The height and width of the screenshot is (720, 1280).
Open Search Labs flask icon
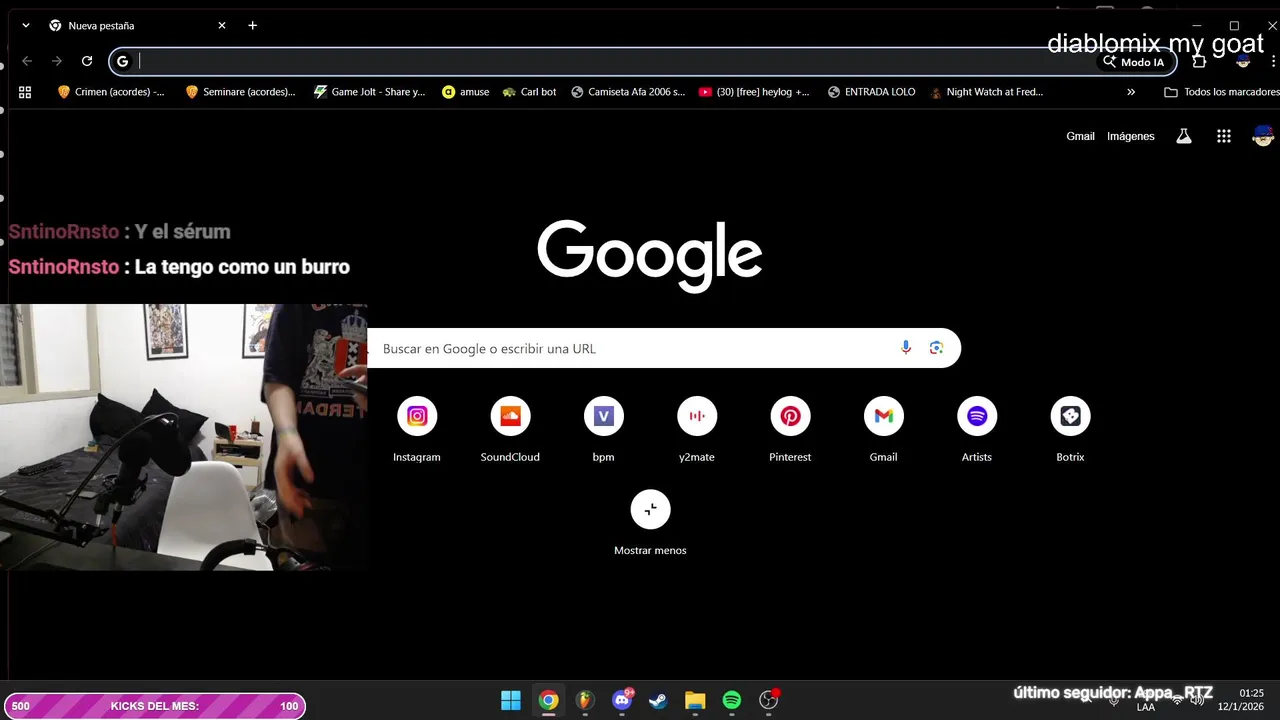tap(1184, 136)
